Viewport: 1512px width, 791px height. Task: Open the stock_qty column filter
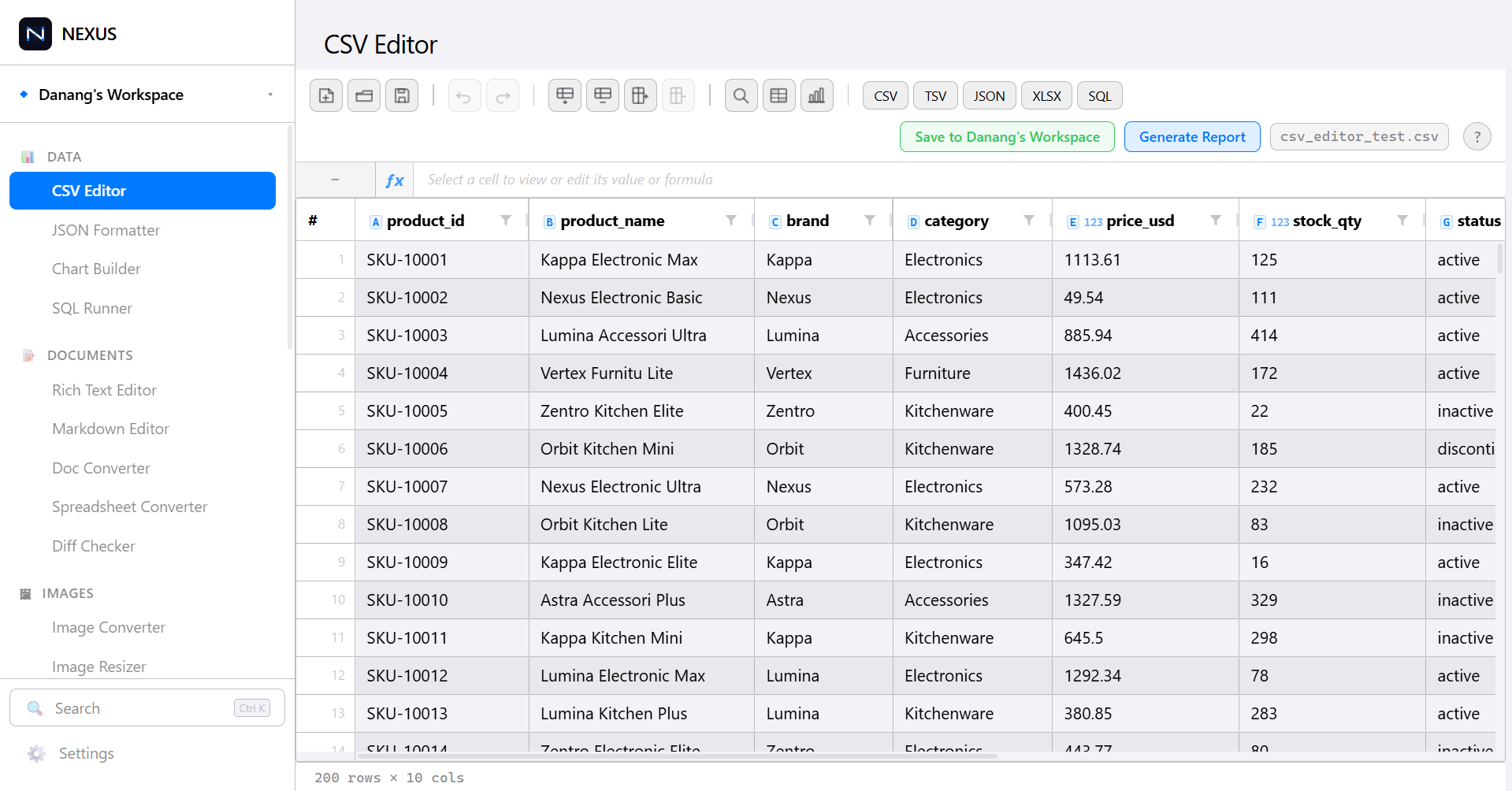tap(1402, 221)
